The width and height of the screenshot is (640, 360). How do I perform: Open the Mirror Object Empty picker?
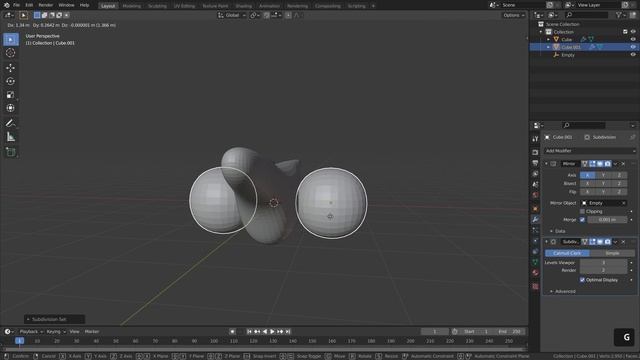[x=604, y=203]
